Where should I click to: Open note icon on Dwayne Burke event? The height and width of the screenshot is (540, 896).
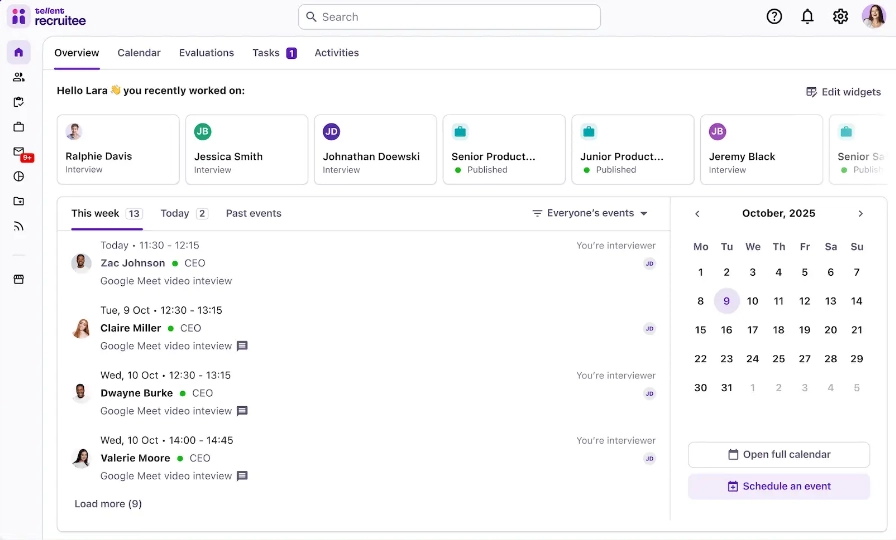click(242, 411)
